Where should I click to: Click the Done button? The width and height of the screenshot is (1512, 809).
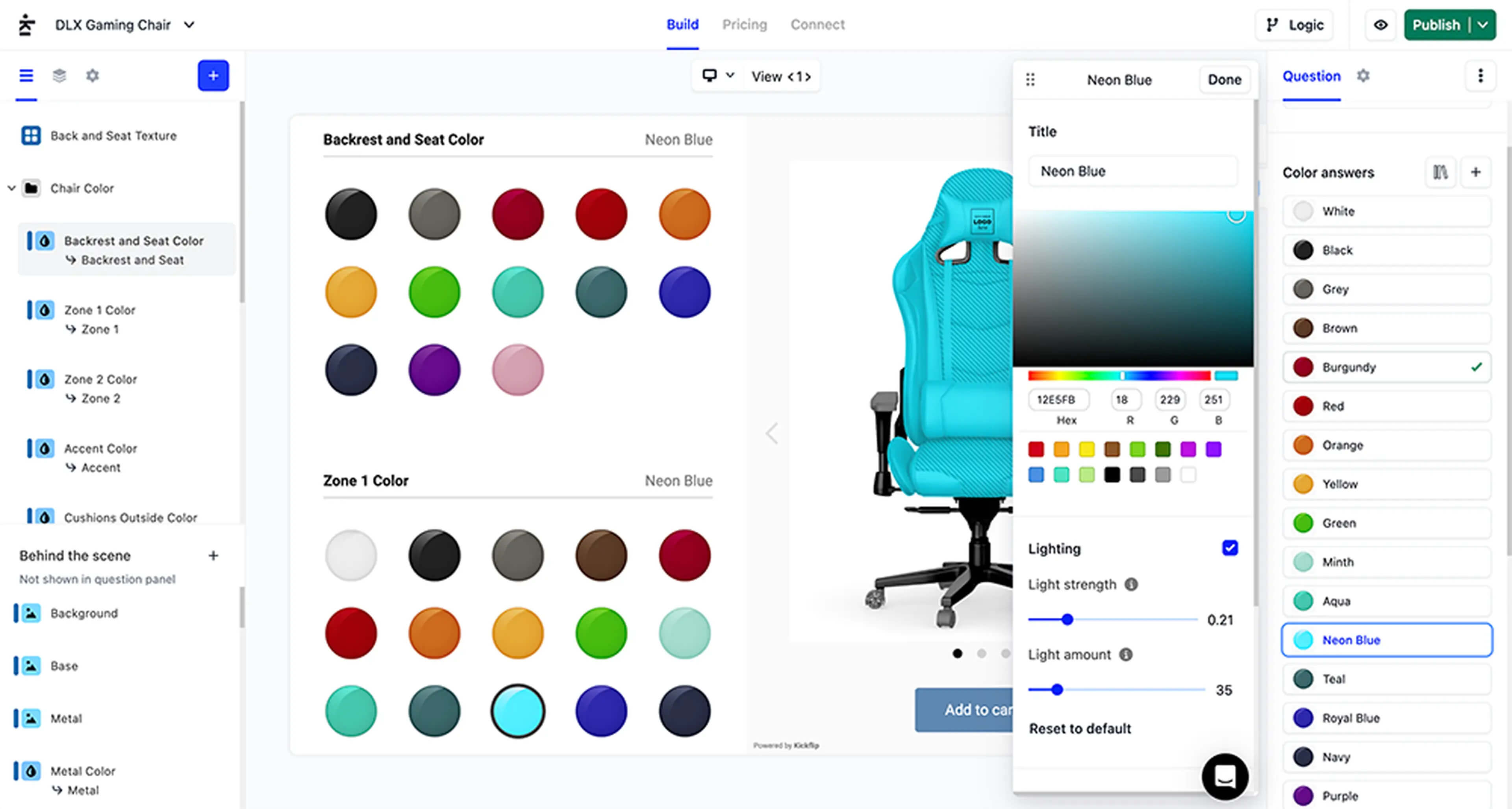(1224, 79)
